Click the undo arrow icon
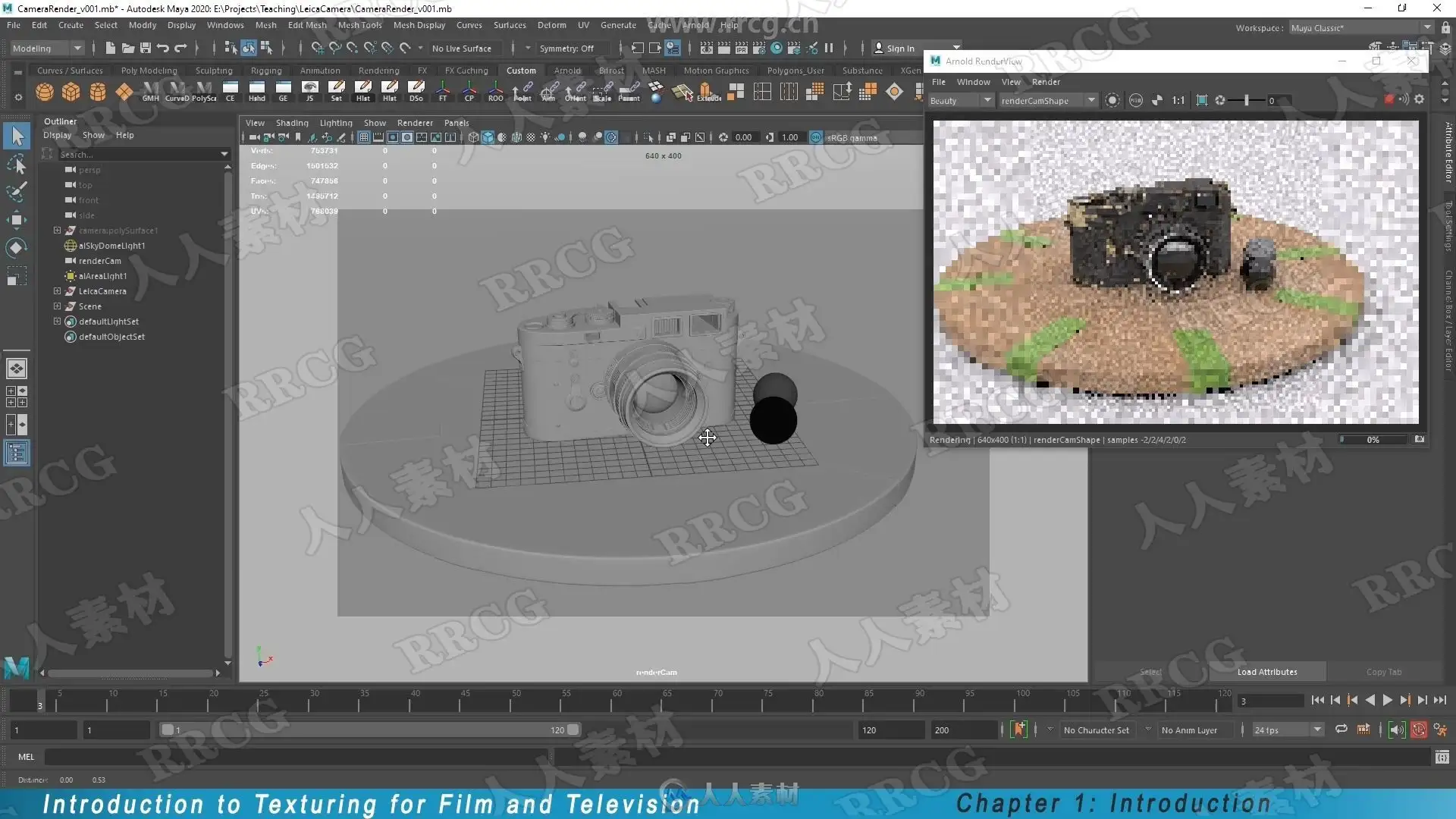 click(162, 49)
